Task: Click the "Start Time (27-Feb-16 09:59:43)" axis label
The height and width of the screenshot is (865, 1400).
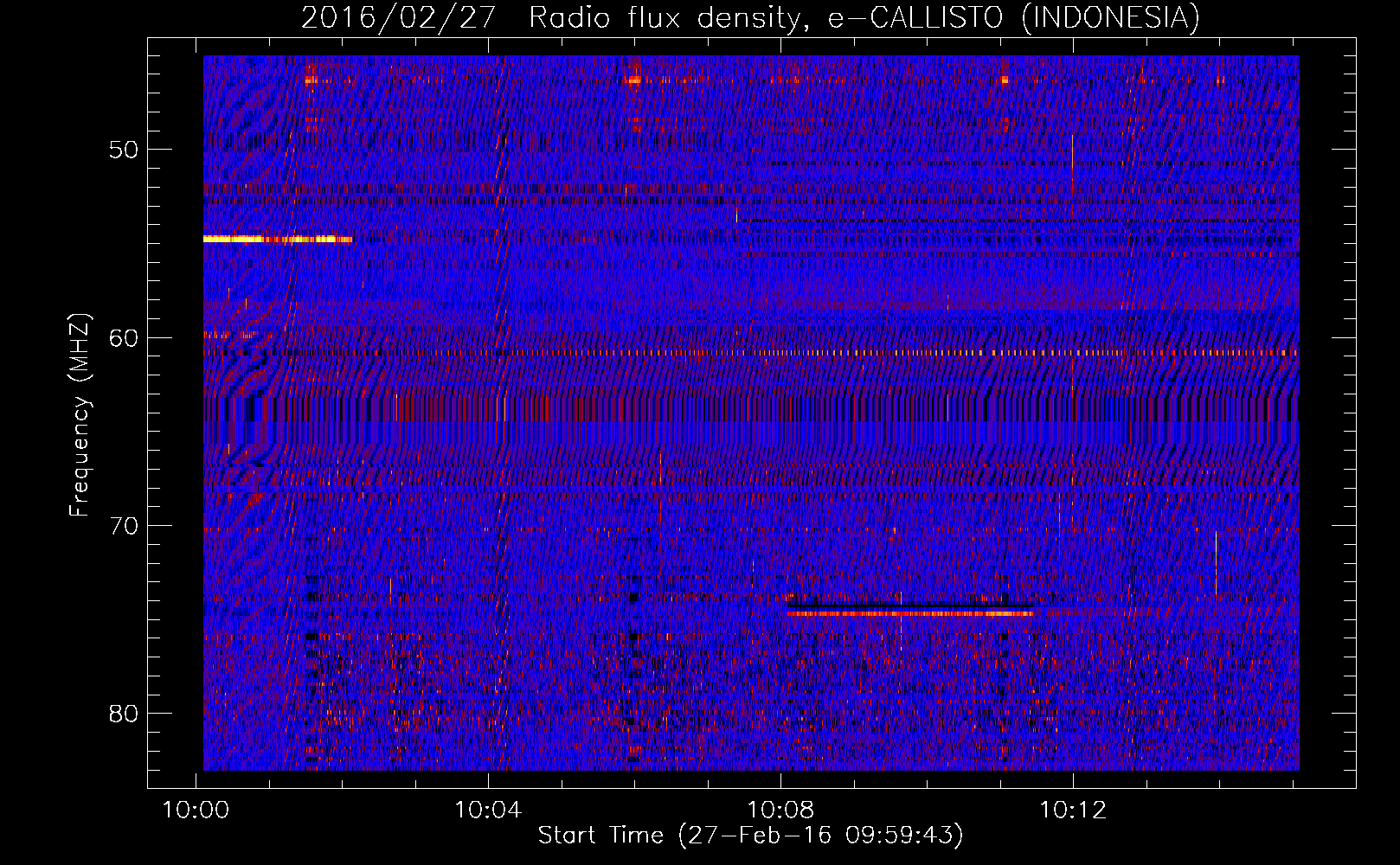Action: pos(750,836)
